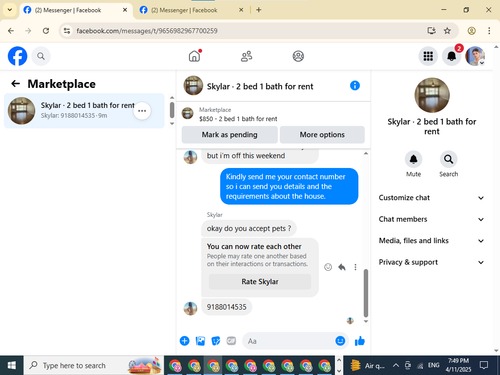The width and height of the screenshot is (500, 375).
Task: Open more actions plus icon in composer
Action: pos(184,341)
